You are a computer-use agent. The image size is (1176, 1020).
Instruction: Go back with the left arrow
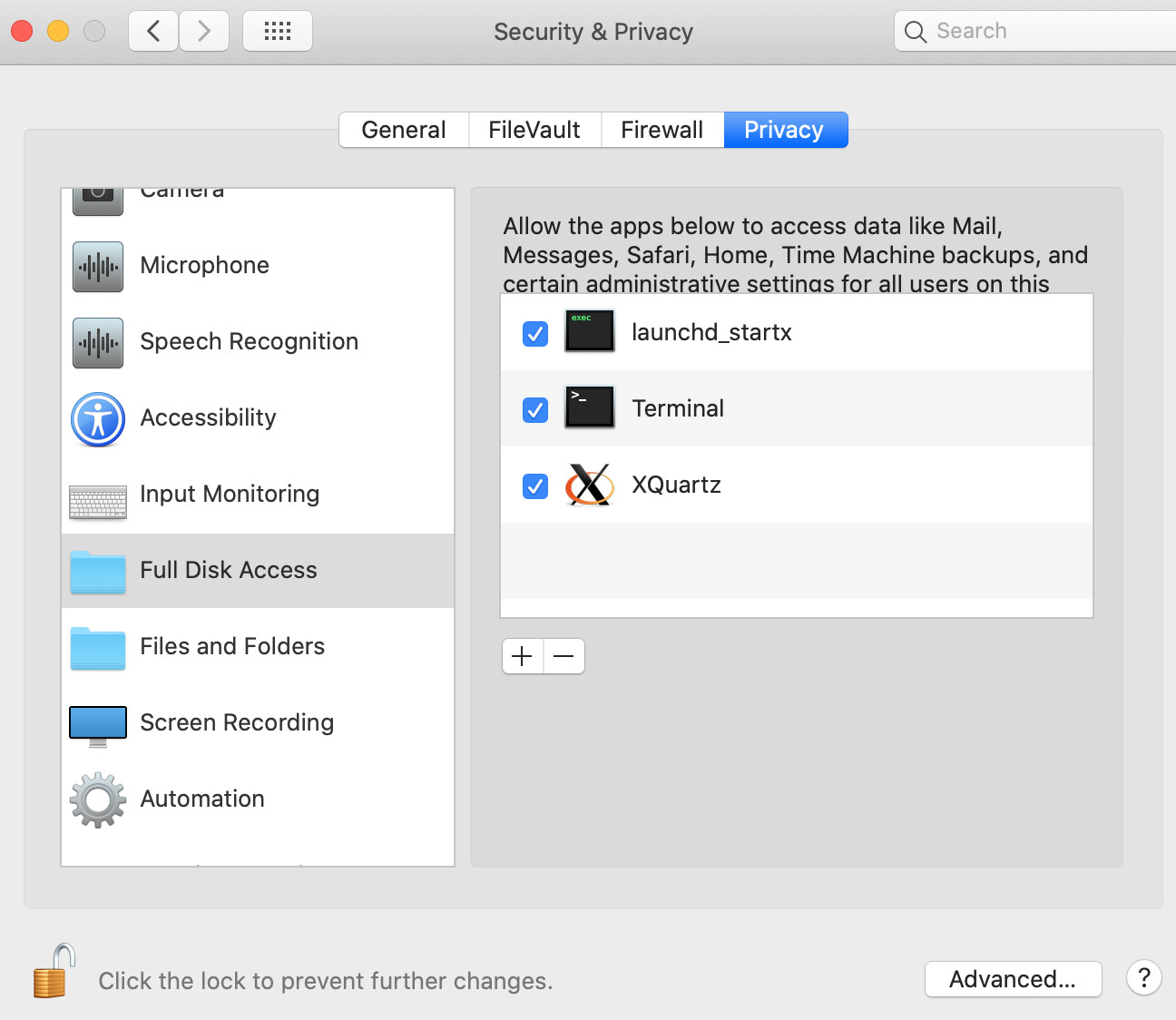(x=153, y=31)
